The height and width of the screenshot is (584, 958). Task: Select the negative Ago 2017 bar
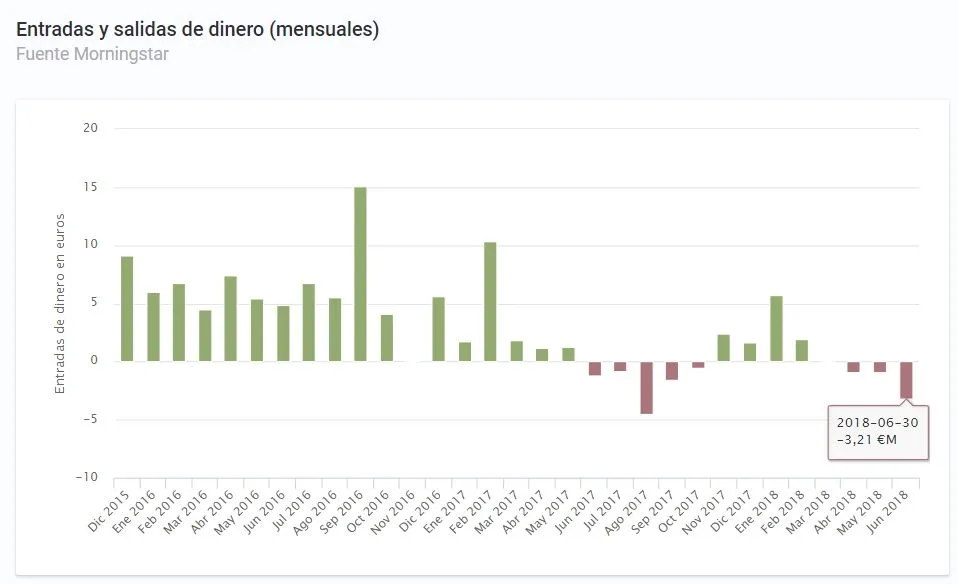pos(646,387)
